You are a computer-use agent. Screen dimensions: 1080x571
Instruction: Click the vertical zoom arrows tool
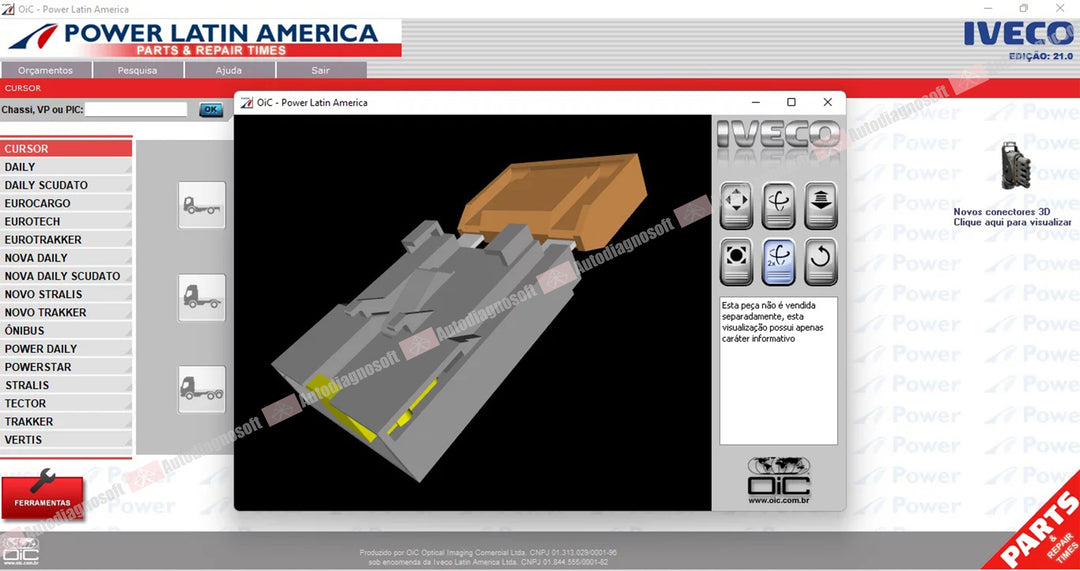click(x=820, y=205)
